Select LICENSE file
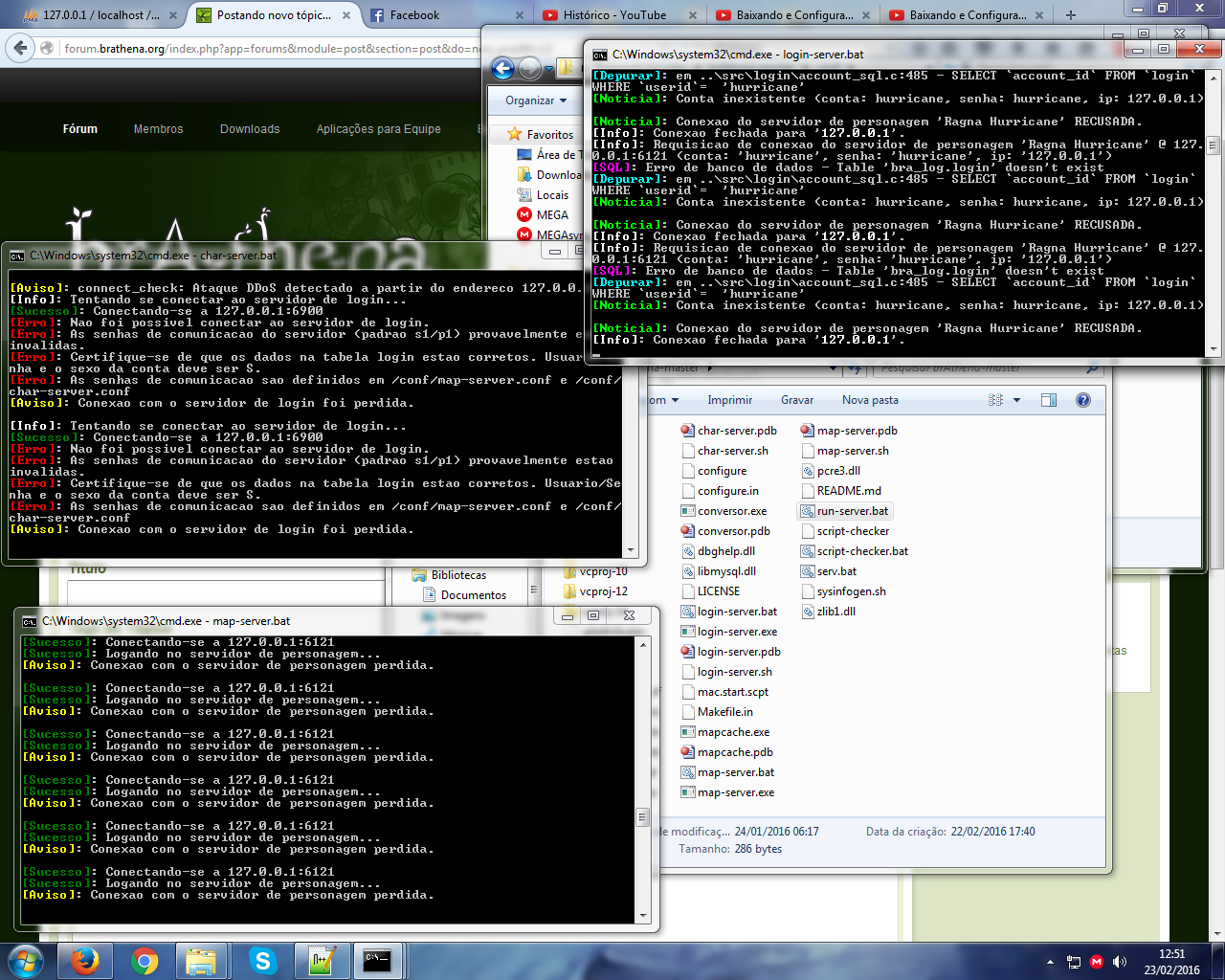This screenshot has height=980, width=1225. 711,591
